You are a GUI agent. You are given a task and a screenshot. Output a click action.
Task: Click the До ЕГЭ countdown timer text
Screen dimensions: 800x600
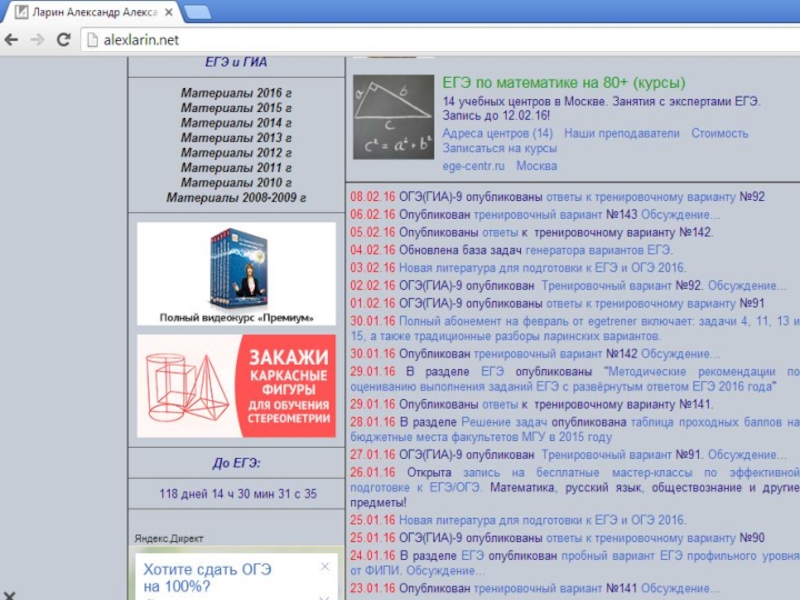point(238,494)
